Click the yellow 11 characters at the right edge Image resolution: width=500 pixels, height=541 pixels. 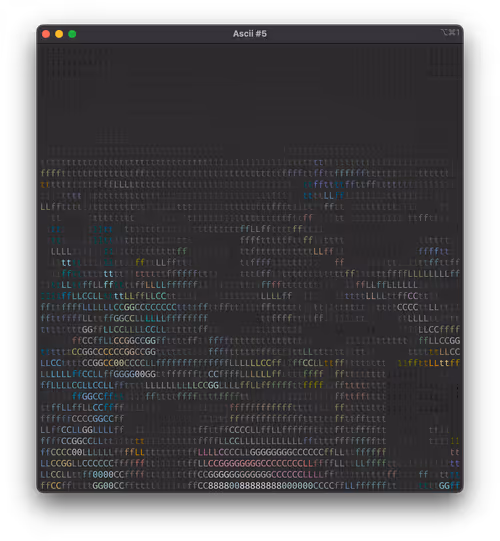pyautogui.click(x=455, y=441)
